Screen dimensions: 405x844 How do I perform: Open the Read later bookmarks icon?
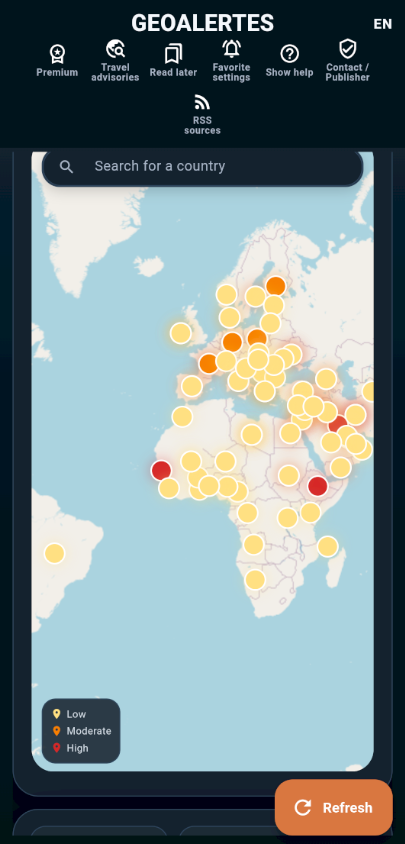click(173, 54)
